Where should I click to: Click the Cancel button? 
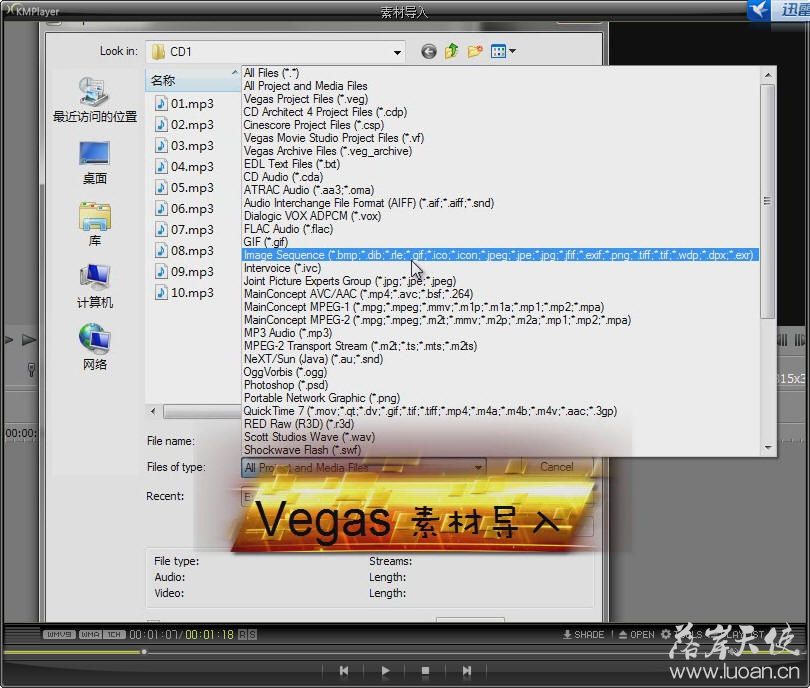click(556, 466)
